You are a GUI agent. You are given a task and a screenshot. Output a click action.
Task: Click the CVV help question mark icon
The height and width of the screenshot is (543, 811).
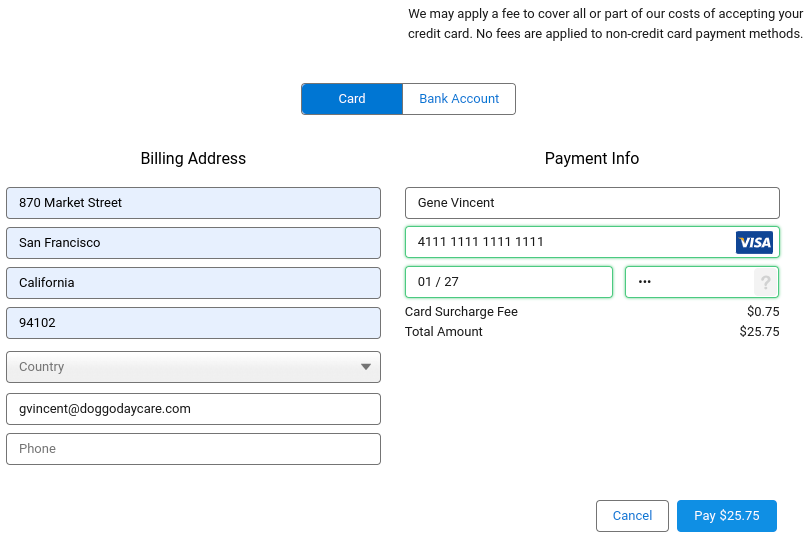[765, 282]
